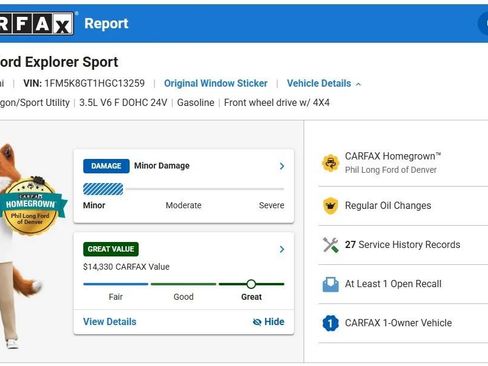Click the CARFAX logo in the header
The image size is (488, 366).
click(x=37, y=24)
